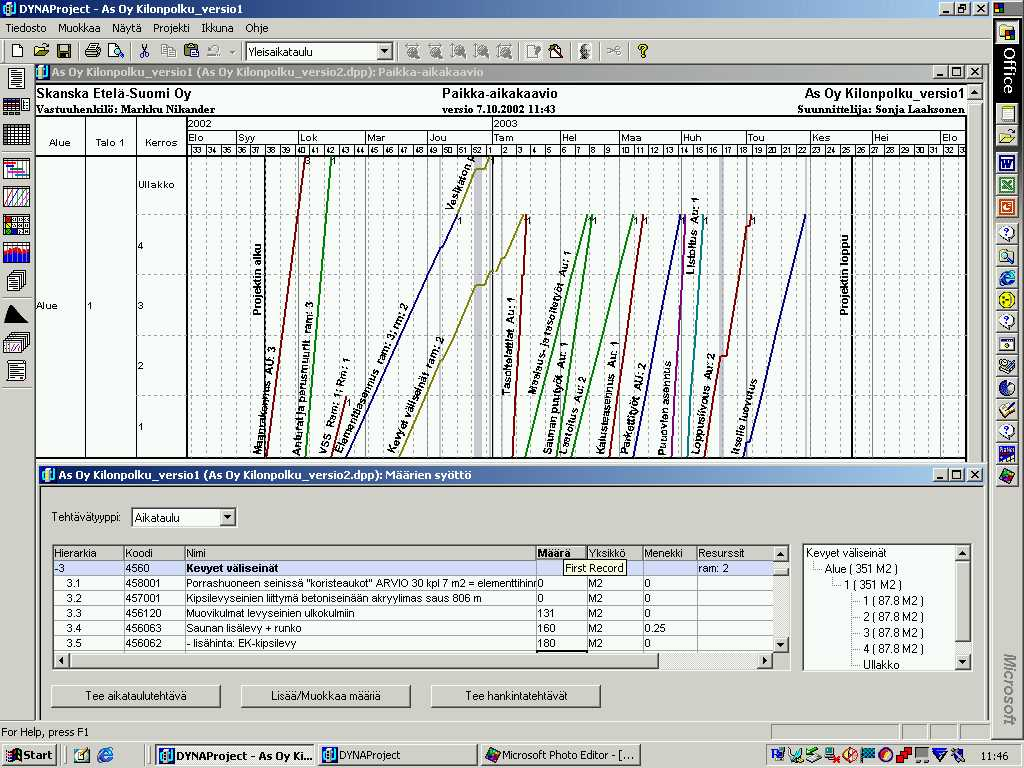Click the table's vertical scrollbar down arrow
1024x768 pixels.
(781, 644)
